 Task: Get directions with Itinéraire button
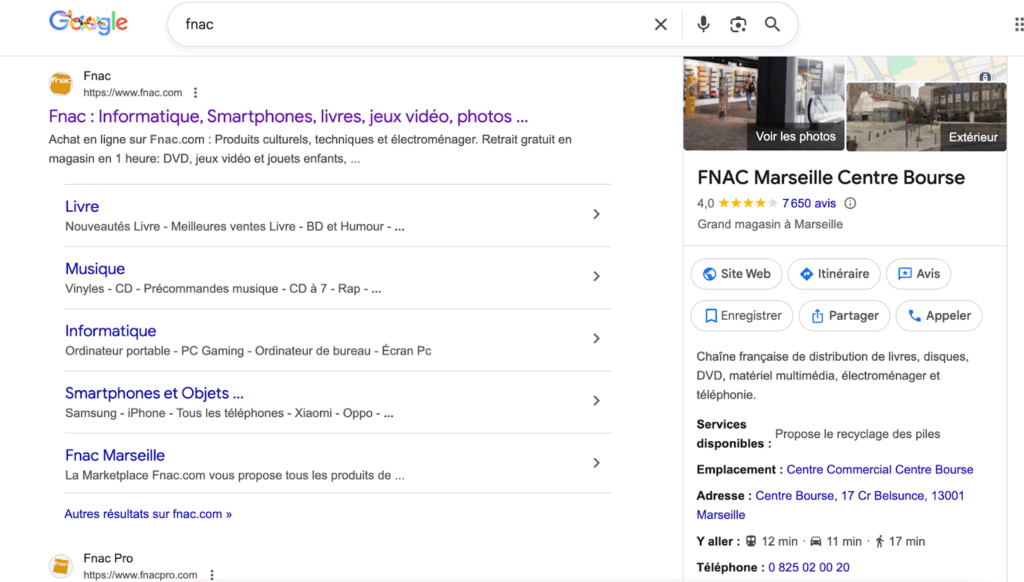(834, 274)
